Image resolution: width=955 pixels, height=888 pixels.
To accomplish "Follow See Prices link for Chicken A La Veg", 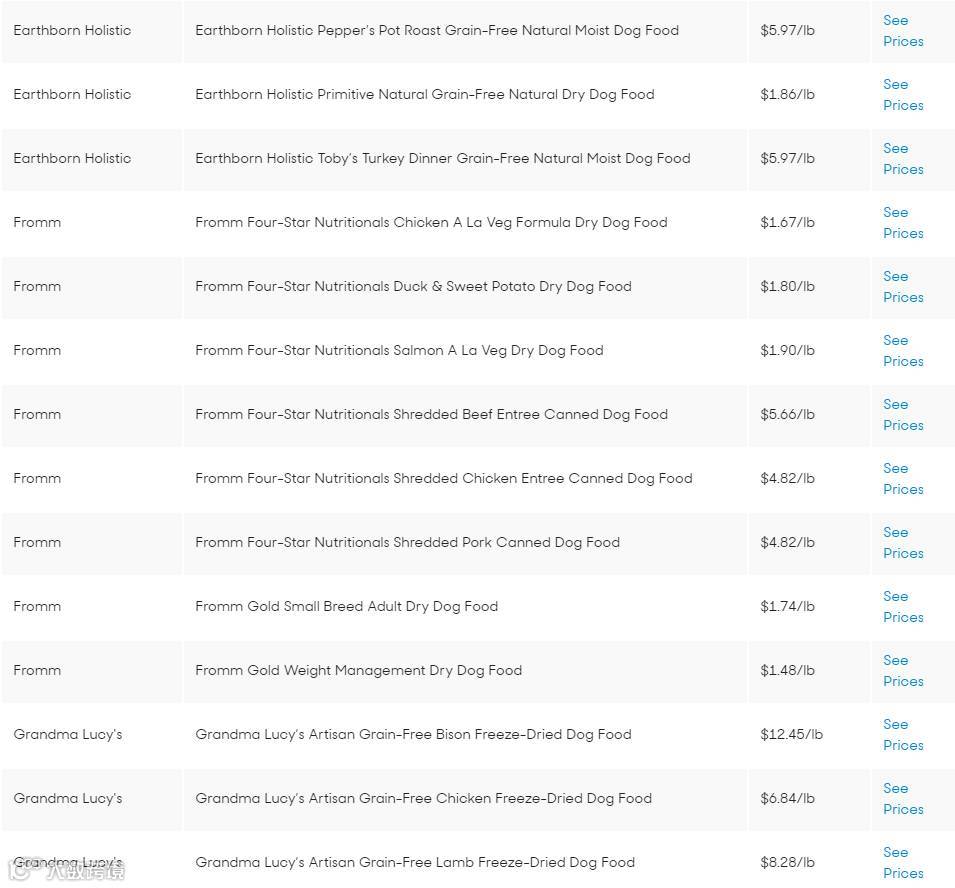I will tap(903, 223).
